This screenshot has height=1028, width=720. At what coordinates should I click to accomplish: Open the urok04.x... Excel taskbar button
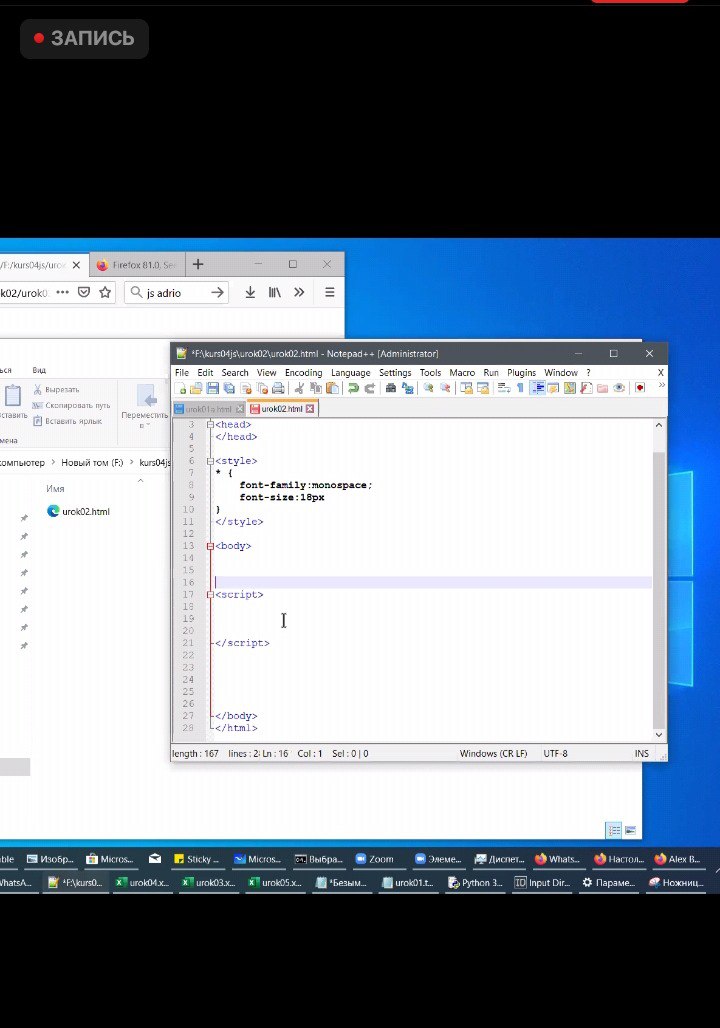coord(142,882)
